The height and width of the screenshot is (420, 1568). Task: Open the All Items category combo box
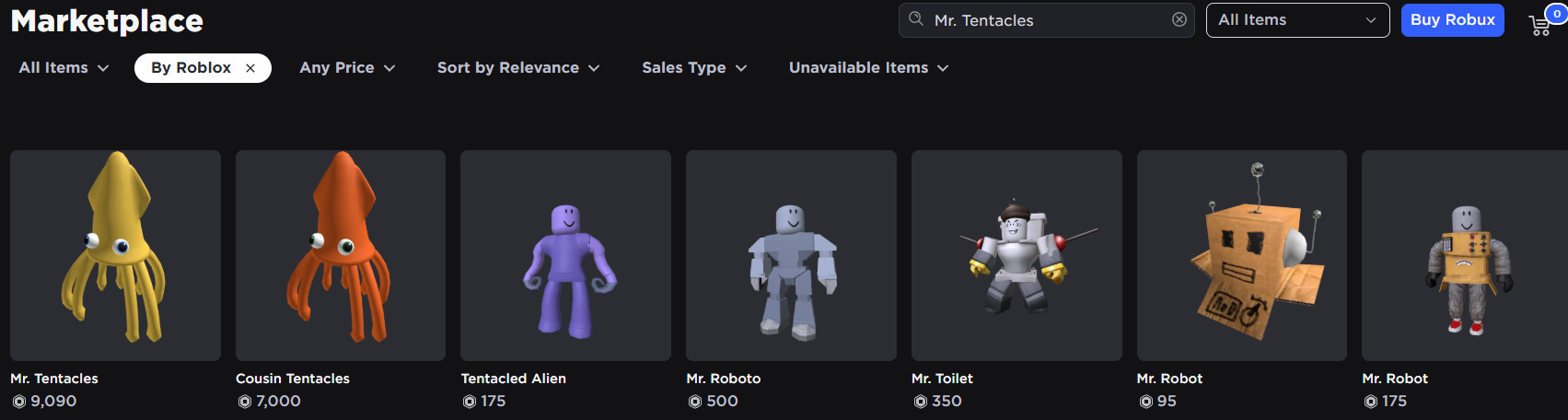(1297, 20)
